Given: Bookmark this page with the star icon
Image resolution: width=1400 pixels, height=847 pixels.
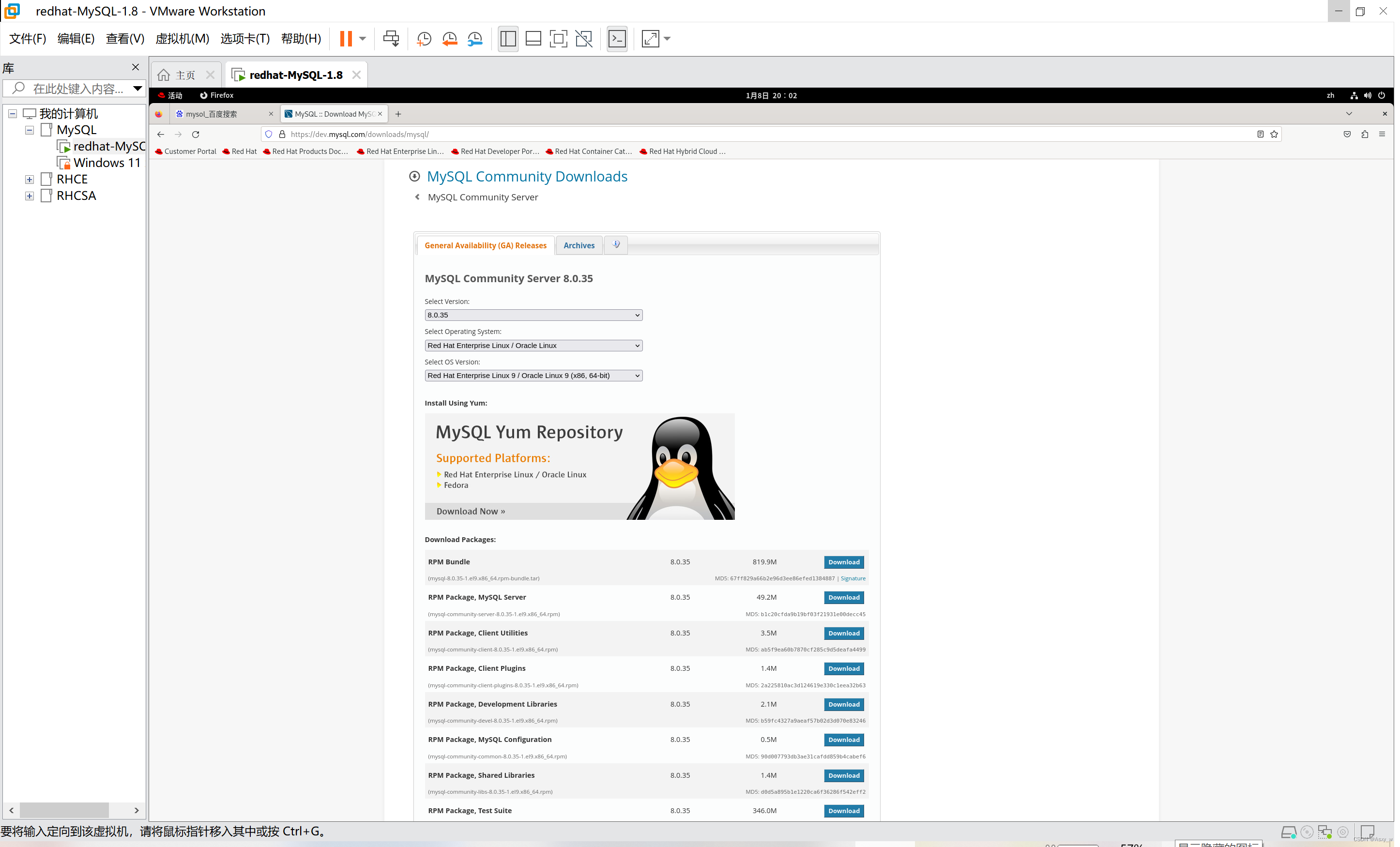Looking at the screenshot, I should (x=1274, y=134).
